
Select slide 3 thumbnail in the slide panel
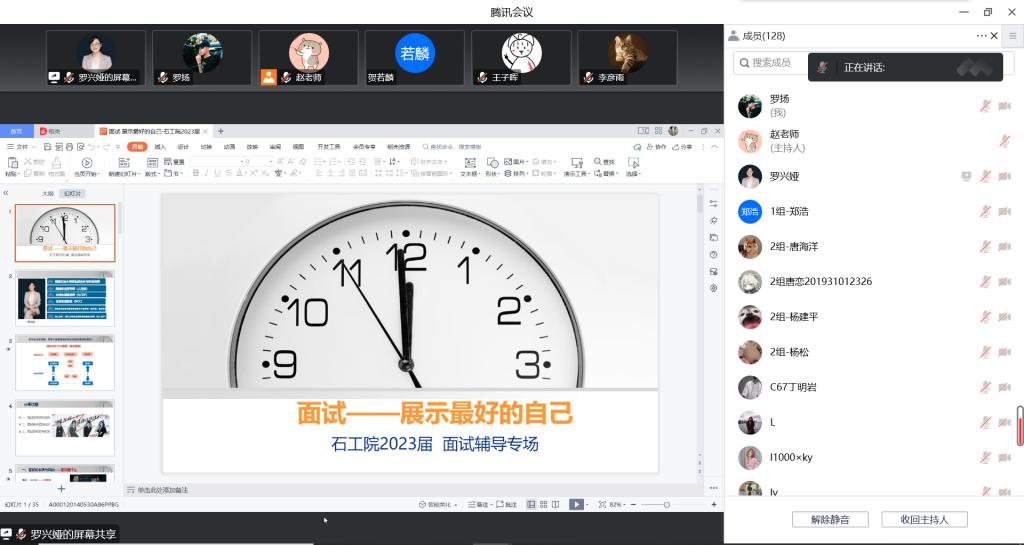[x=65, y=362]
